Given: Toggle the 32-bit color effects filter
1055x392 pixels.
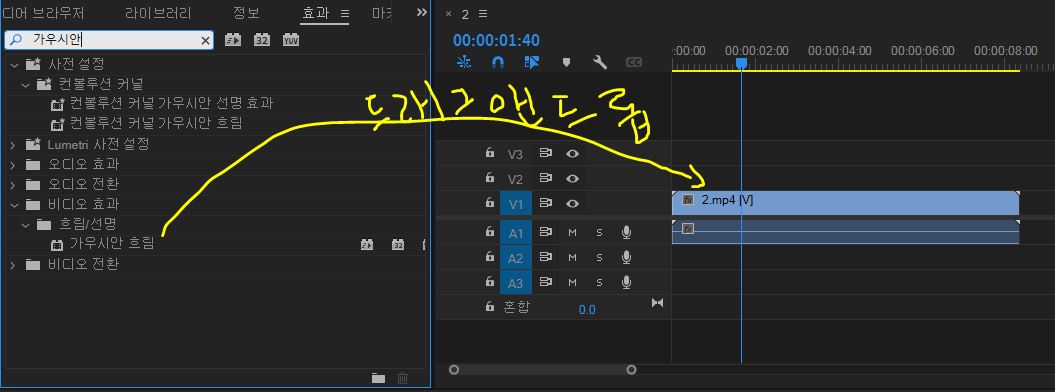Looking at the screenshot, I should [x=262, y=40].
